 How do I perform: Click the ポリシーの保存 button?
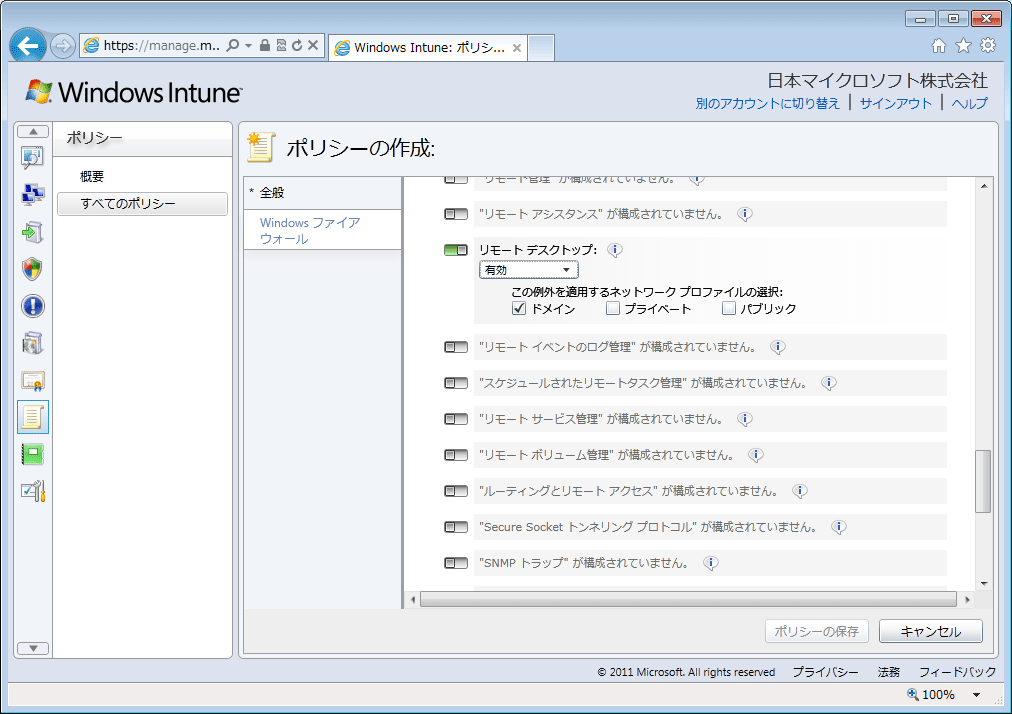[816, 631]
